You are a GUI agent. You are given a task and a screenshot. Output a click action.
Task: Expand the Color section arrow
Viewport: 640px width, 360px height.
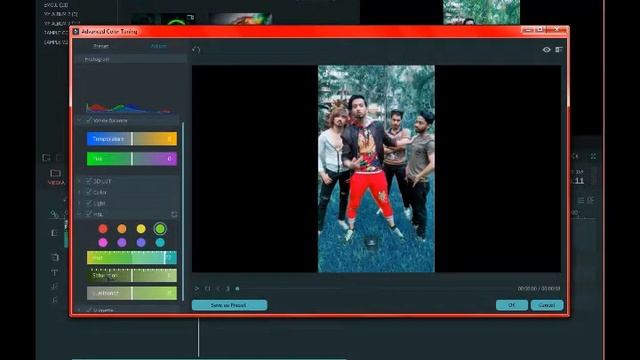[x=80, y=192]
